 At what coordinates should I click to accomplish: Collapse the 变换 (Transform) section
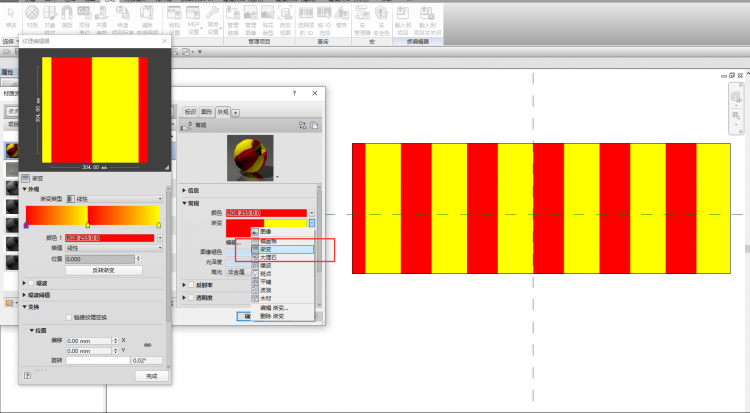tap(24, 307)
